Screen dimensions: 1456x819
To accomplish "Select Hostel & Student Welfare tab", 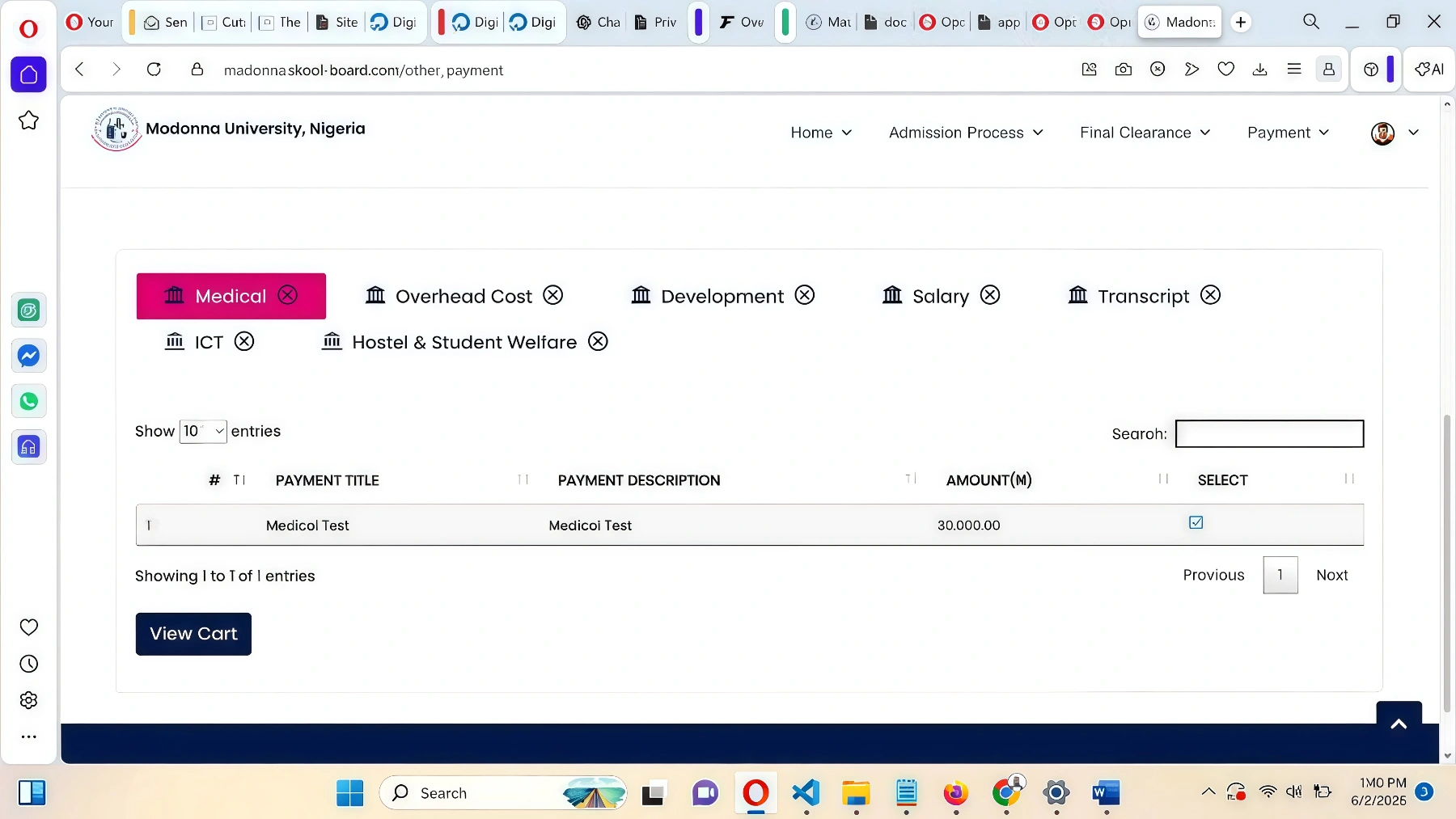I will coord(463,342).
